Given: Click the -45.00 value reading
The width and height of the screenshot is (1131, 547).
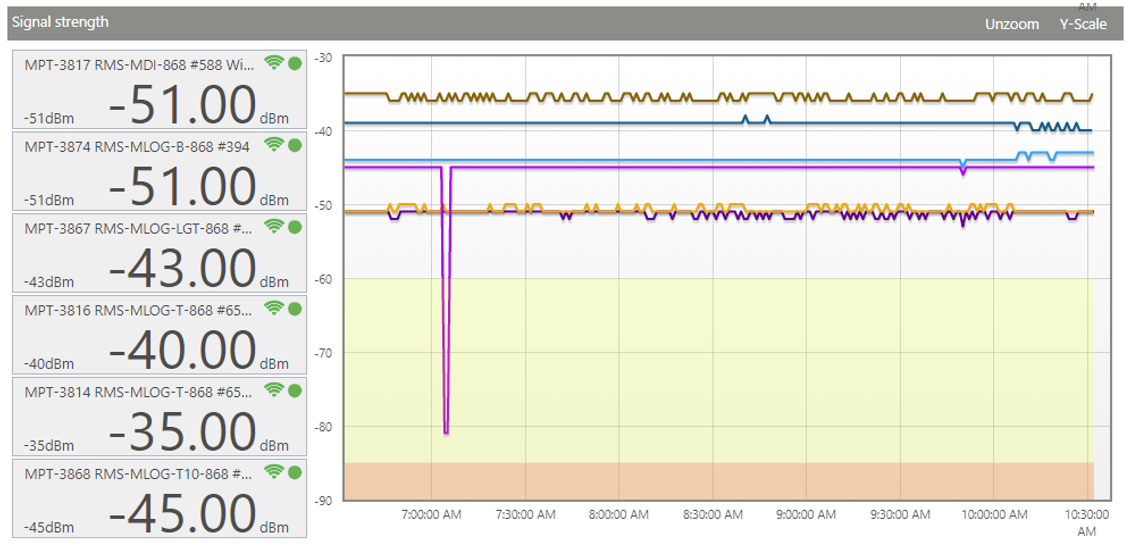Looking at the screenshot, I should pyautogui.click(x=182, y=513).
